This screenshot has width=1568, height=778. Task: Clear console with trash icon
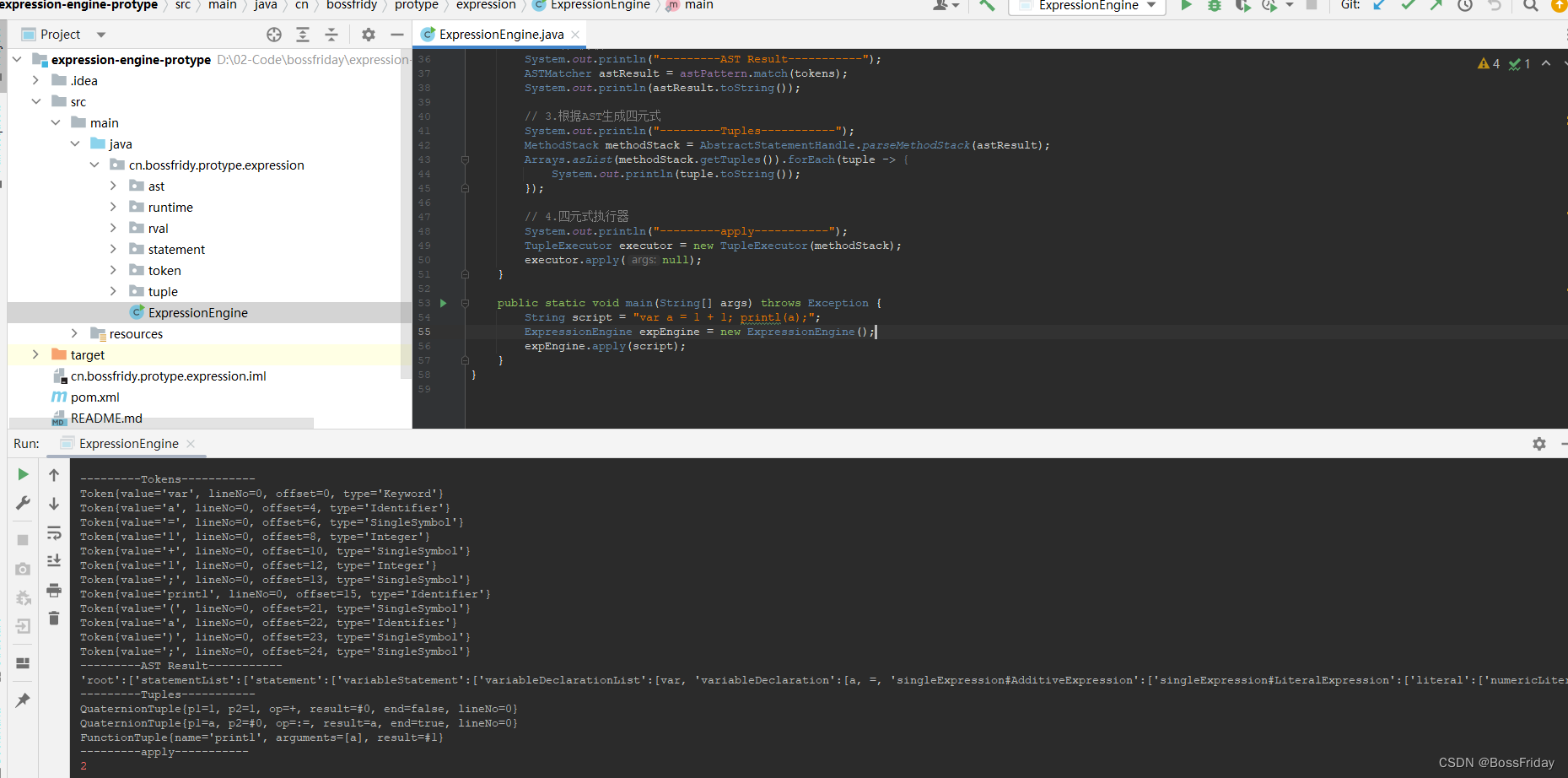point(54,619)
